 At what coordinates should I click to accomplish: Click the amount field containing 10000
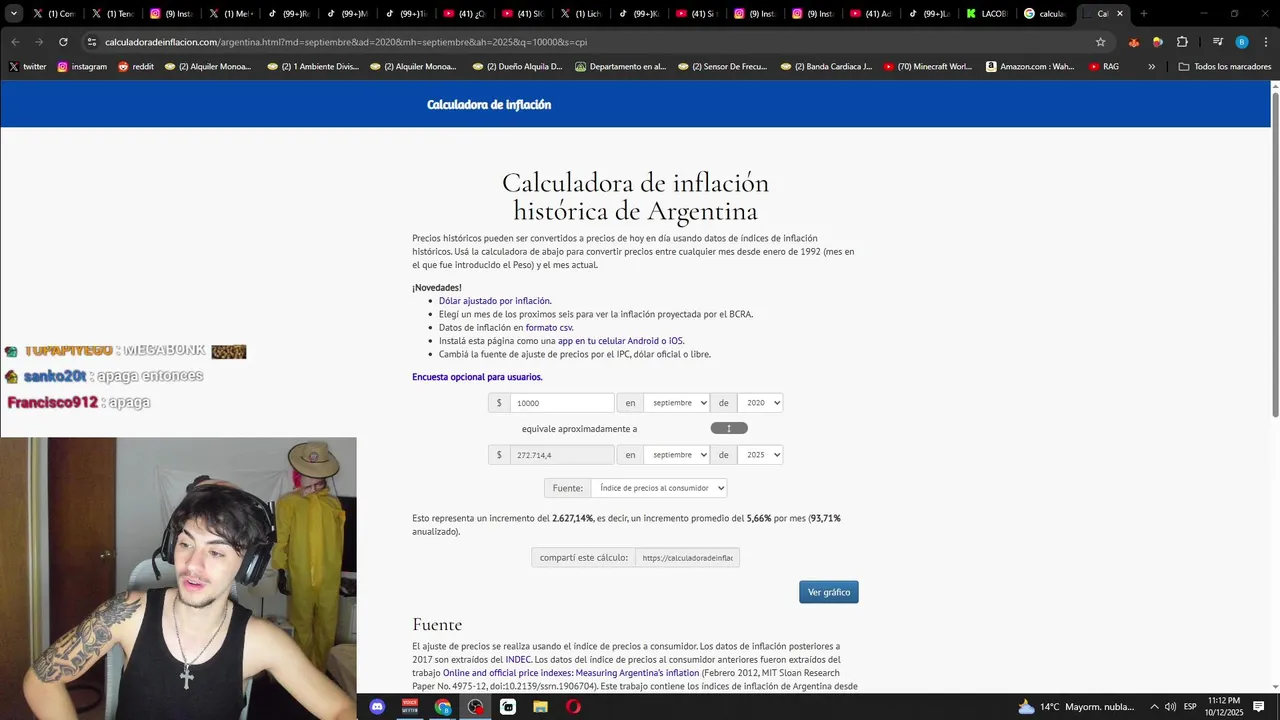click(x=562, y=403)
